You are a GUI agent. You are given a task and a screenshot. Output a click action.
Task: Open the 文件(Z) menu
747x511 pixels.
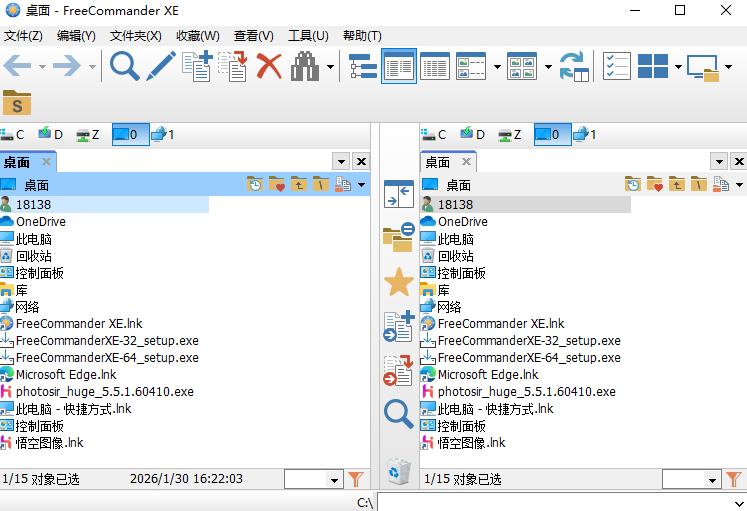click(x=23, y=36)
